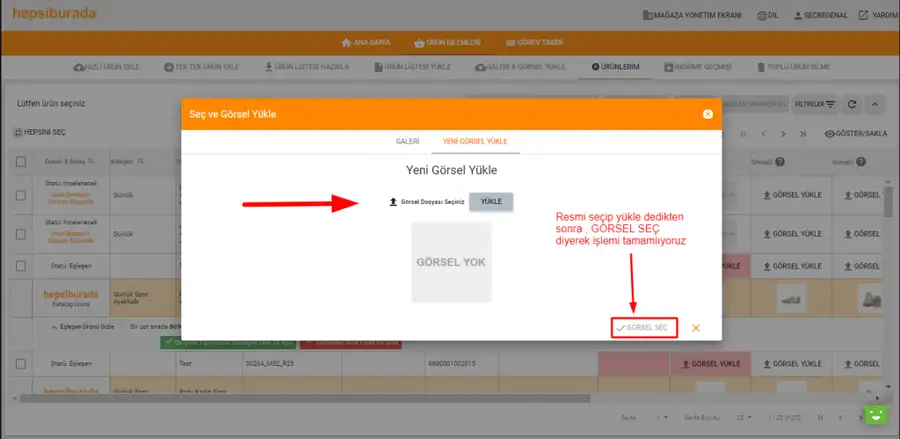Open the MAĞAZA YÖNETİM EKRANI menu
The height and width of the screenshot is (439, 900).
692,15
